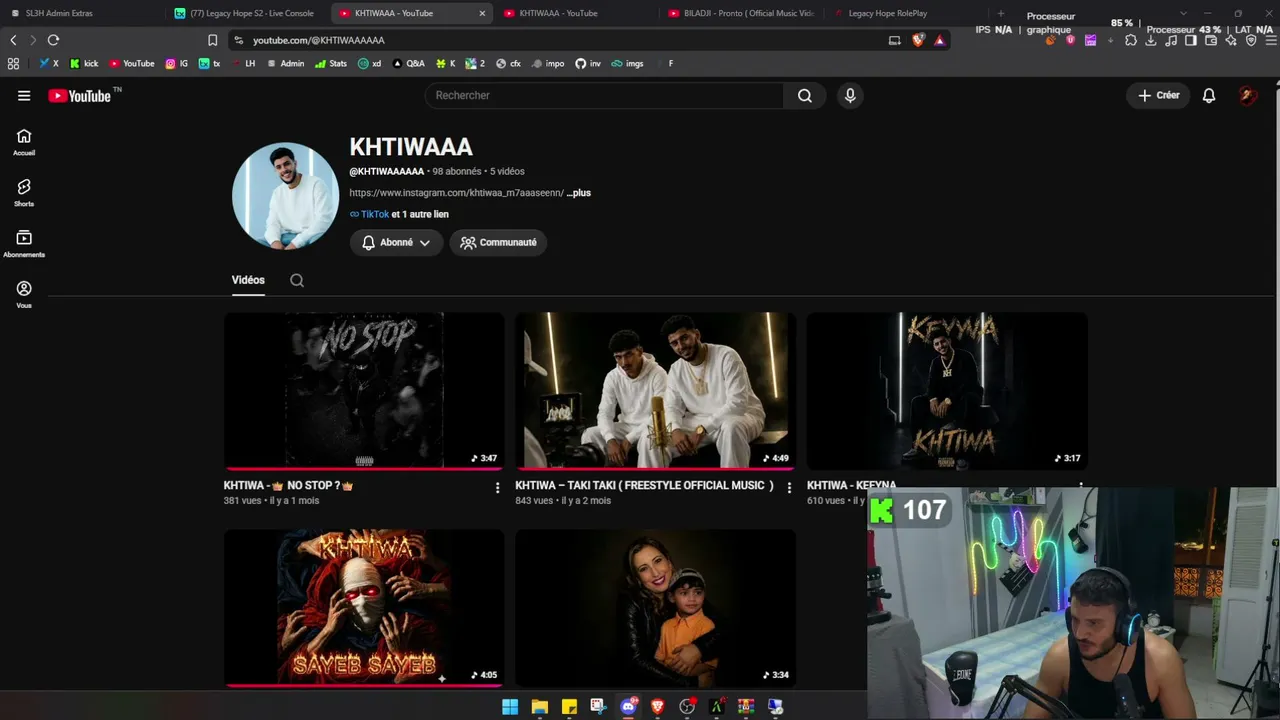Open the X bookmark
Screen dimensions: 1280x720
[x=49, y=63]
